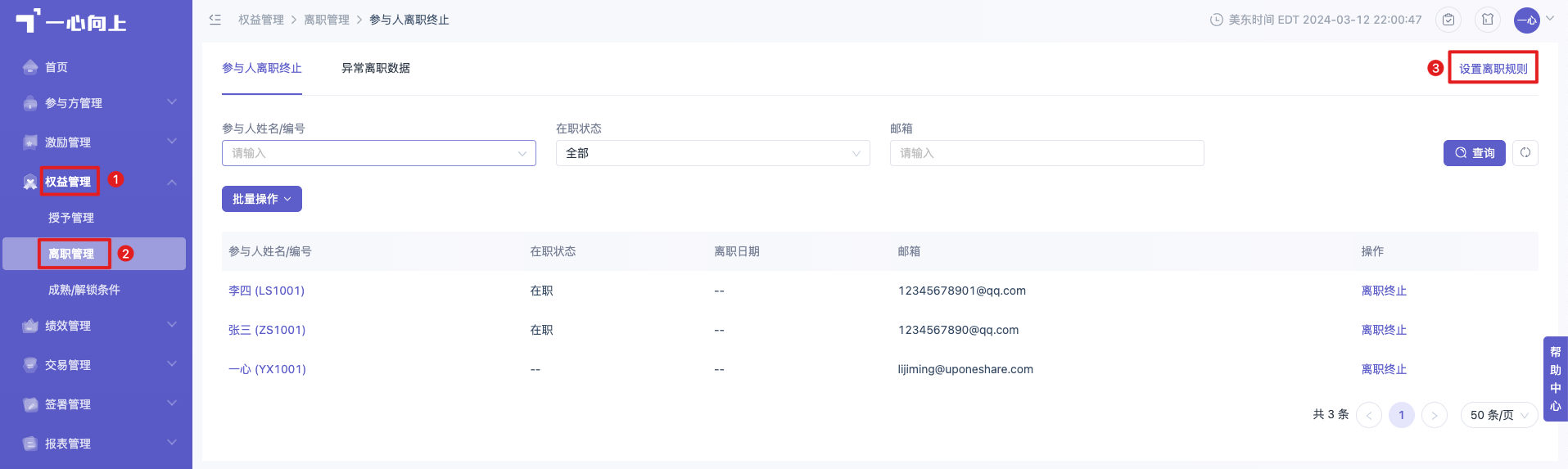Open the 参与人姓名/编号 combo box
Image resolution: width=1568 pixels, height=469 pixels.
point(379,153)
